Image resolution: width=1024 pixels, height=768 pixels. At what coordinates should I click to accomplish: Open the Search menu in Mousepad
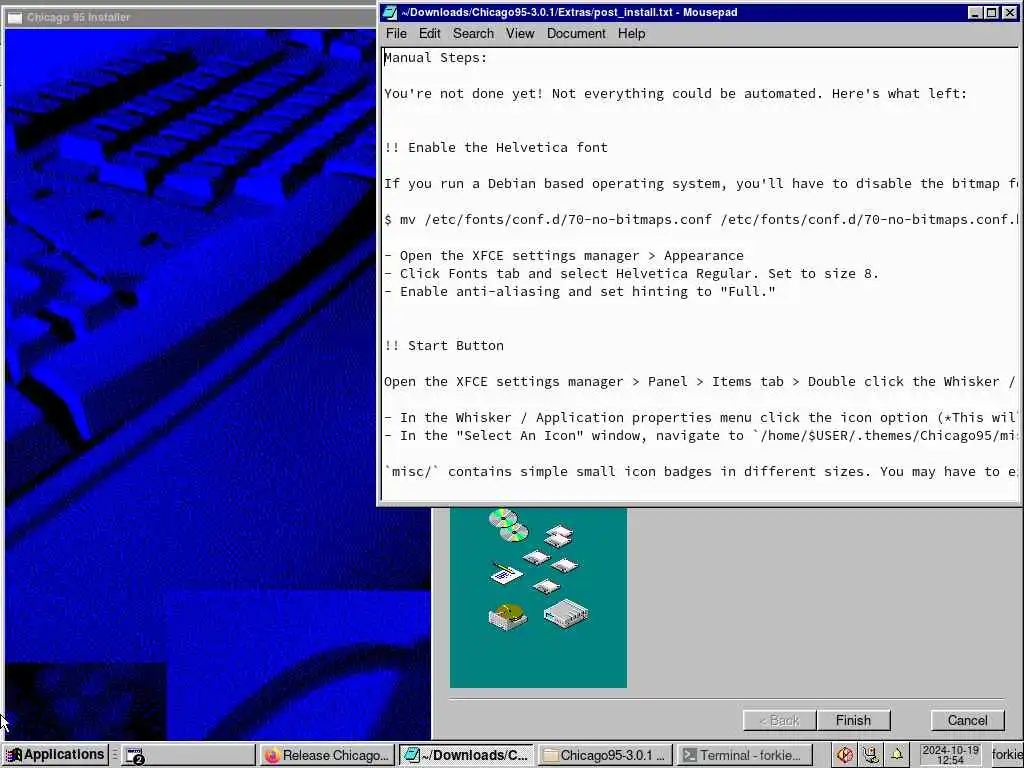(473, 33)
